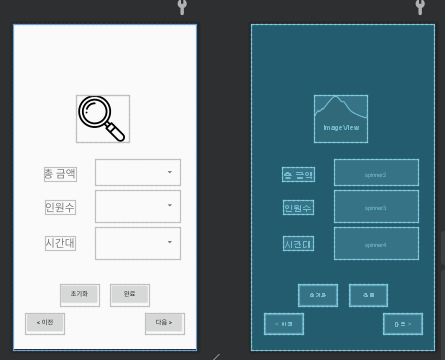Select the 인원수 label in design view

pos(60,207)
